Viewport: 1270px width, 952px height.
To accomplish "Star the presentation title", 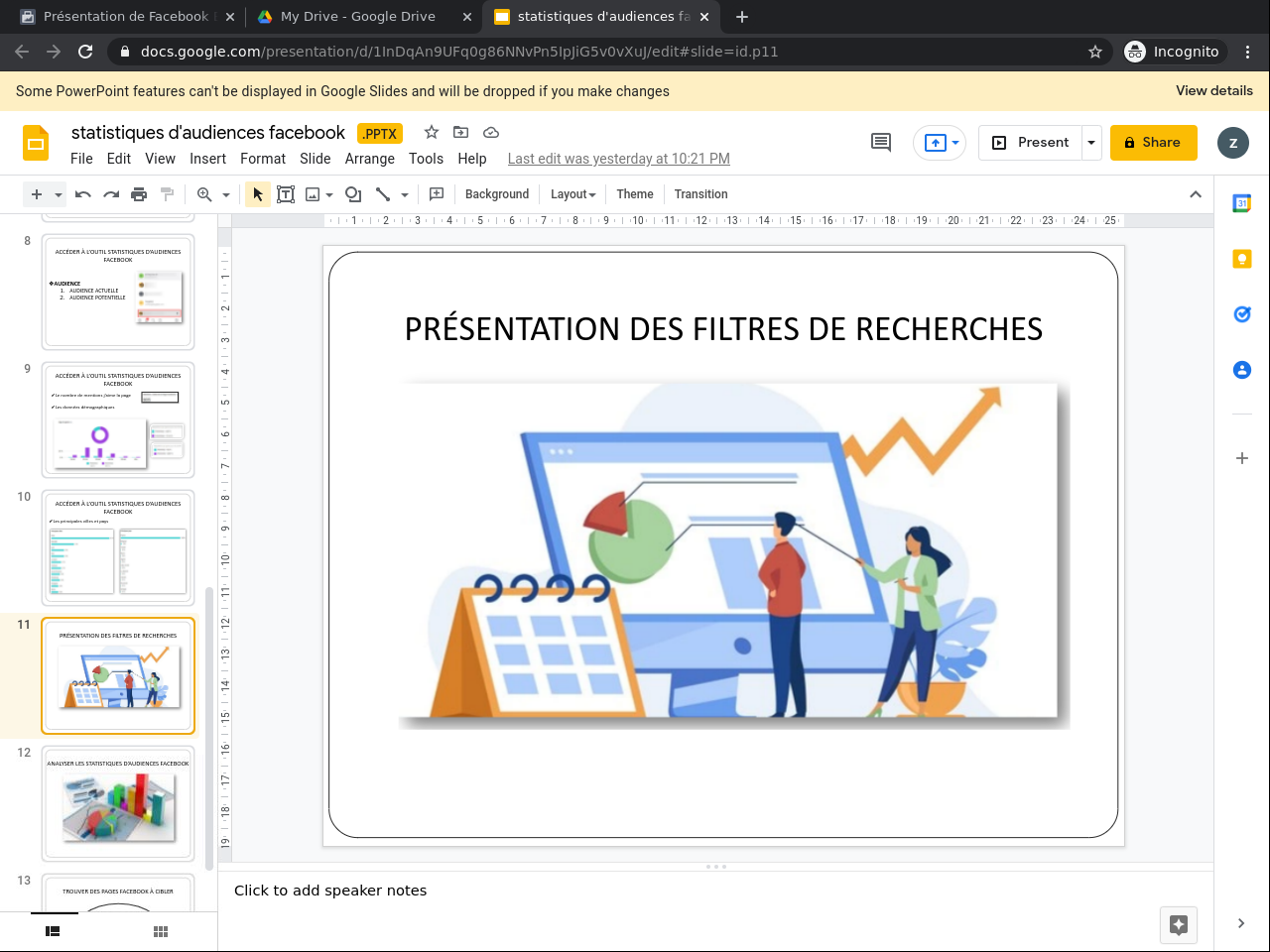I will pyautogui.click(x=432, y=132).
